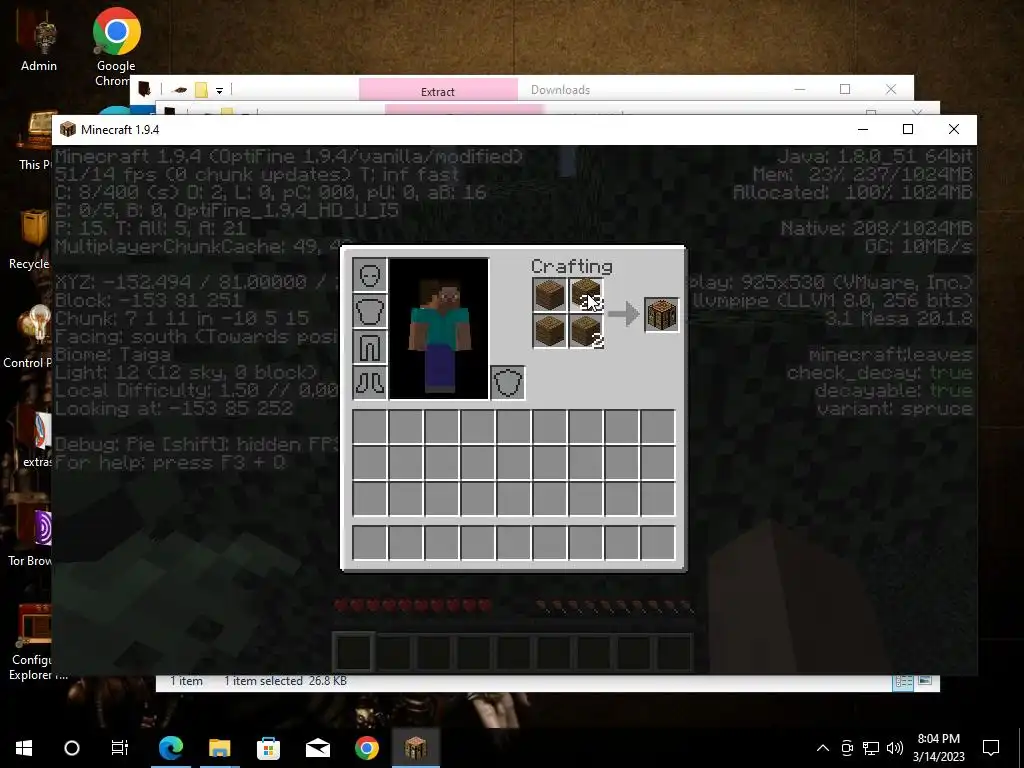
Task: Open Google Chrome from the taskbar
Action: (x=366, y=748)
